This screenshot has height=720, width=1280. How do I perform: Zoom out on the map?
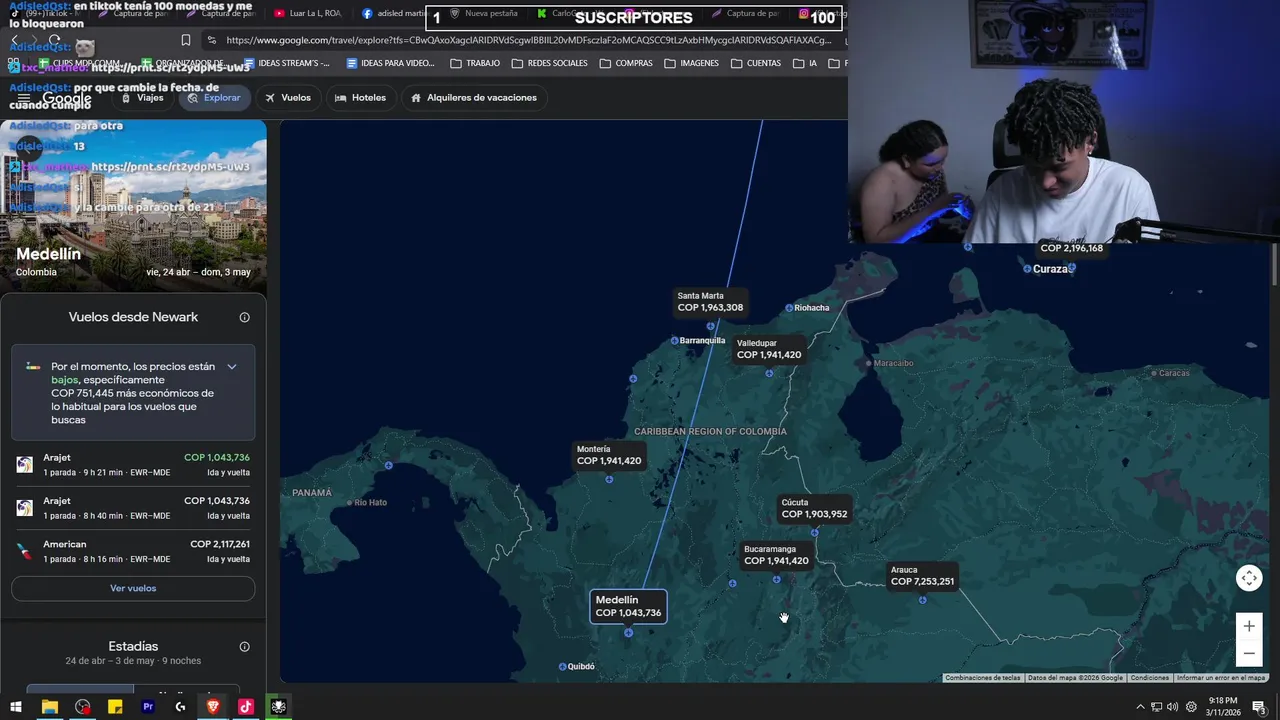coord(1249,654)
